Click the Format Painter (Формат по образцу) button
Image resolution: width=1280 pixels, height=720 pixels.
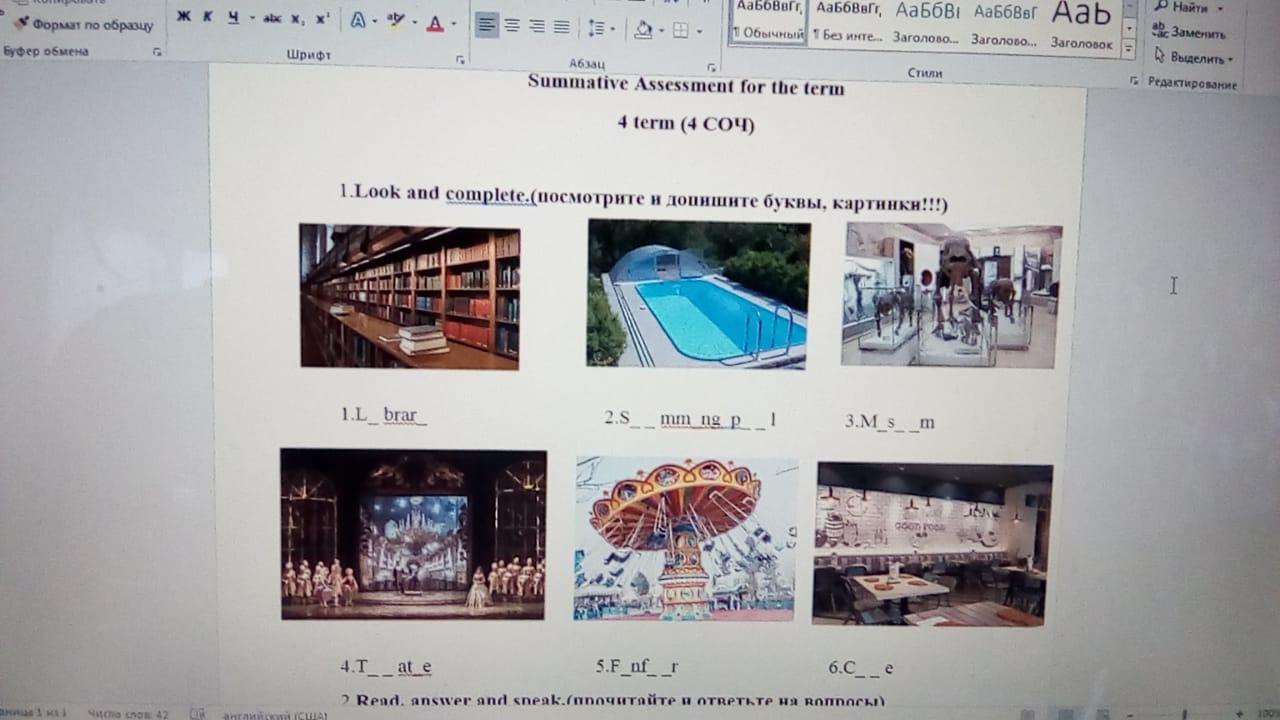(84, 25)
